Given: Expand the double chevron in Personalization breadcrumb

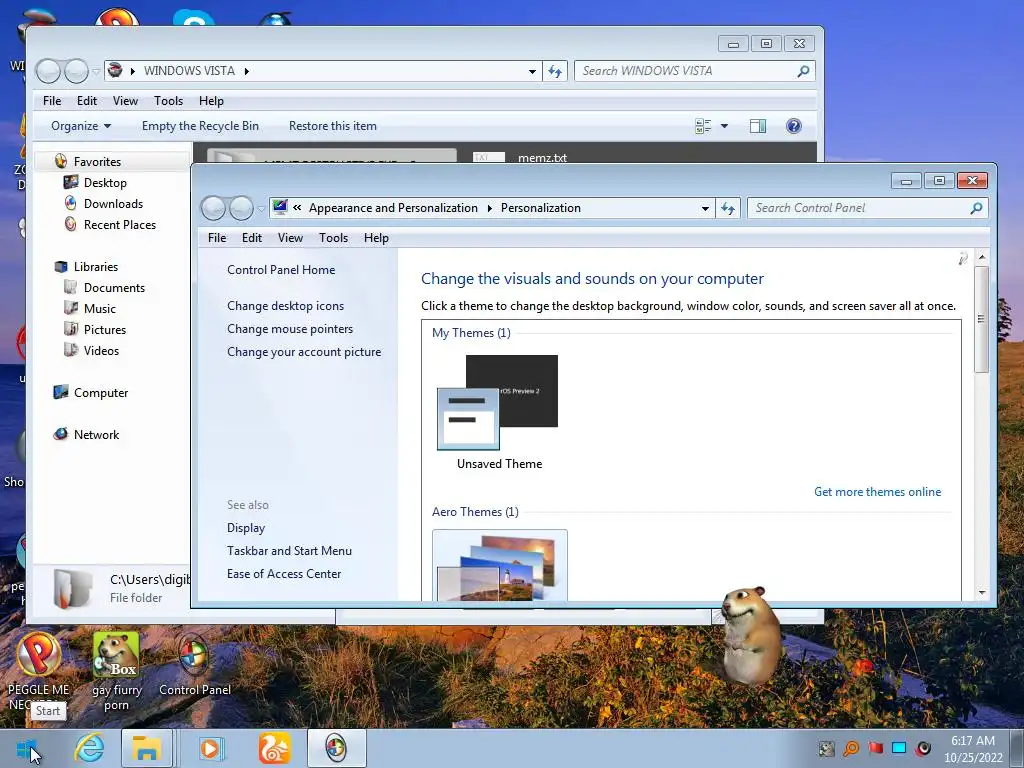Looking at the screenshot, I should pos(297,208).
